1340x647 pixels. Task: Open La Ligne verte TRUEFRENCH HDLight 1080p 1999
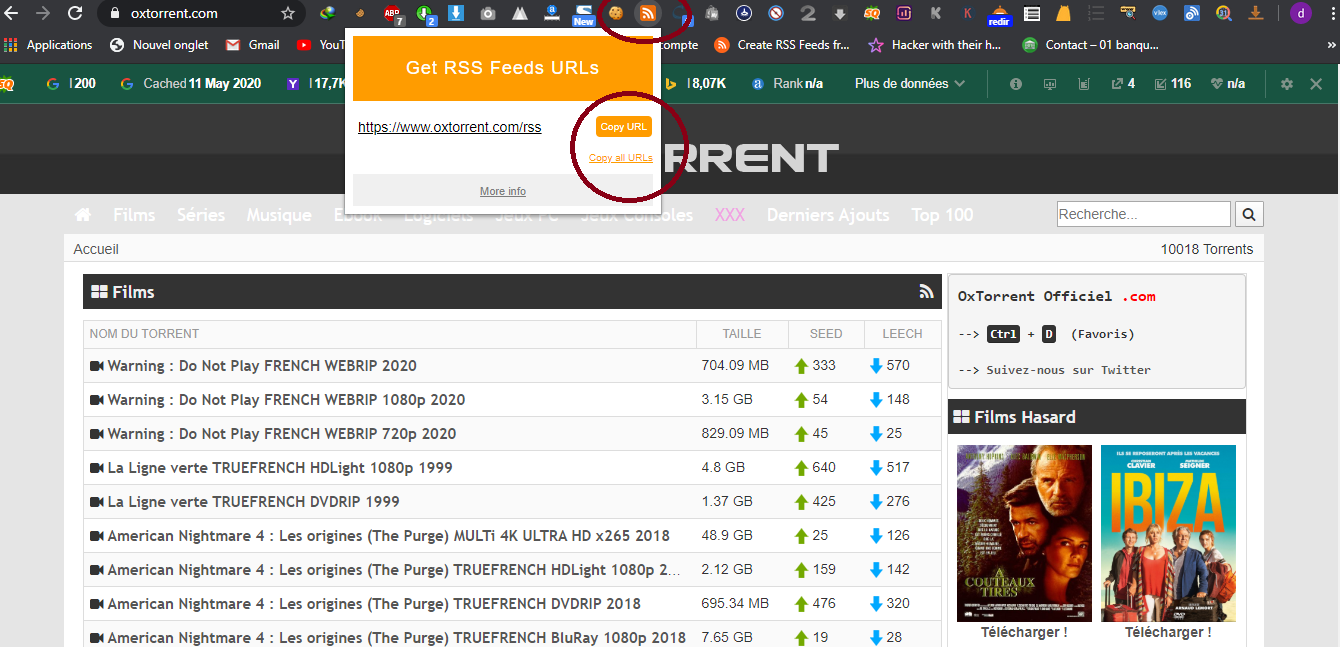[x=280, y=468]
